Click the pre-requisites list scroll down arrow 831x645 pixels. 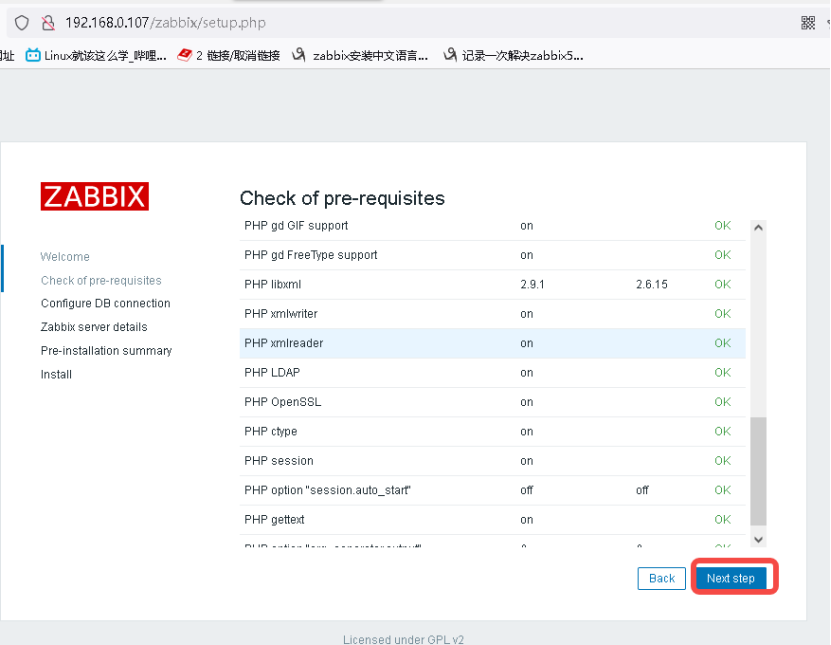pos(758,540)
